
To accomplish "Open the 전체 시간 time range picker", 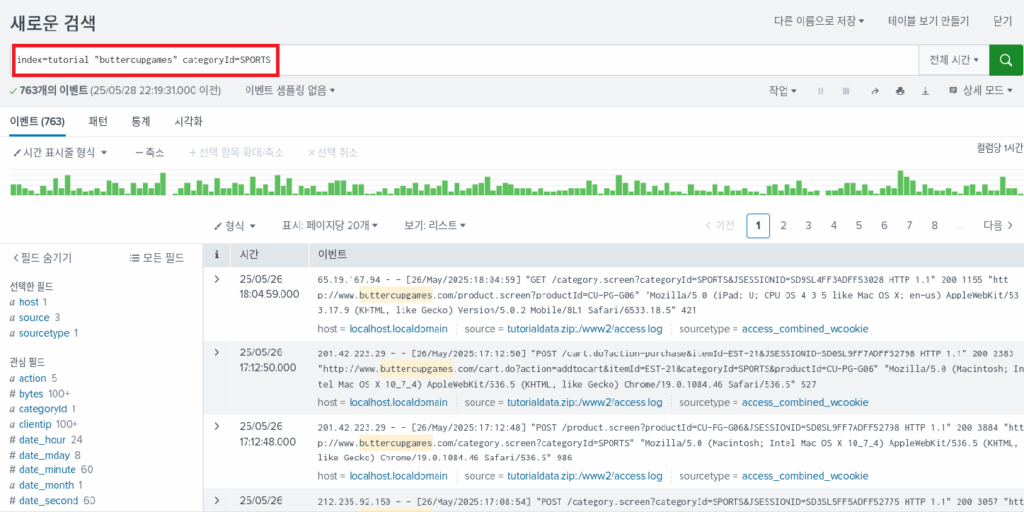I will pyautogui.click(x=953, y=60).
